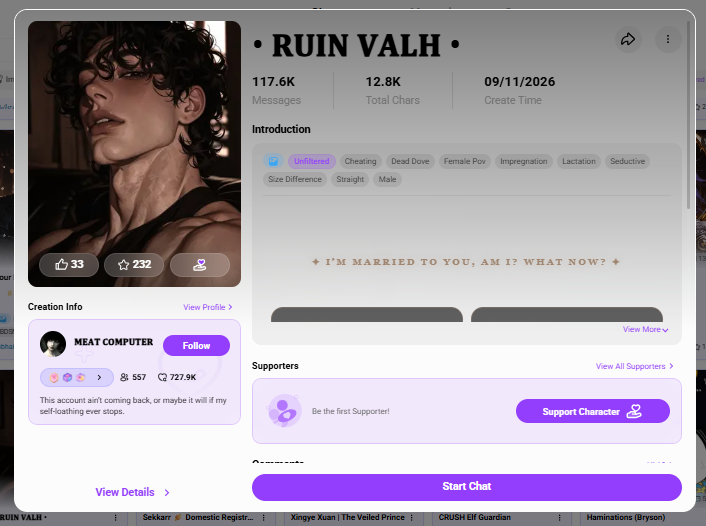This screenshot has height=526, width=706.
Task: Click the Start Chat button
Action: 466,487
